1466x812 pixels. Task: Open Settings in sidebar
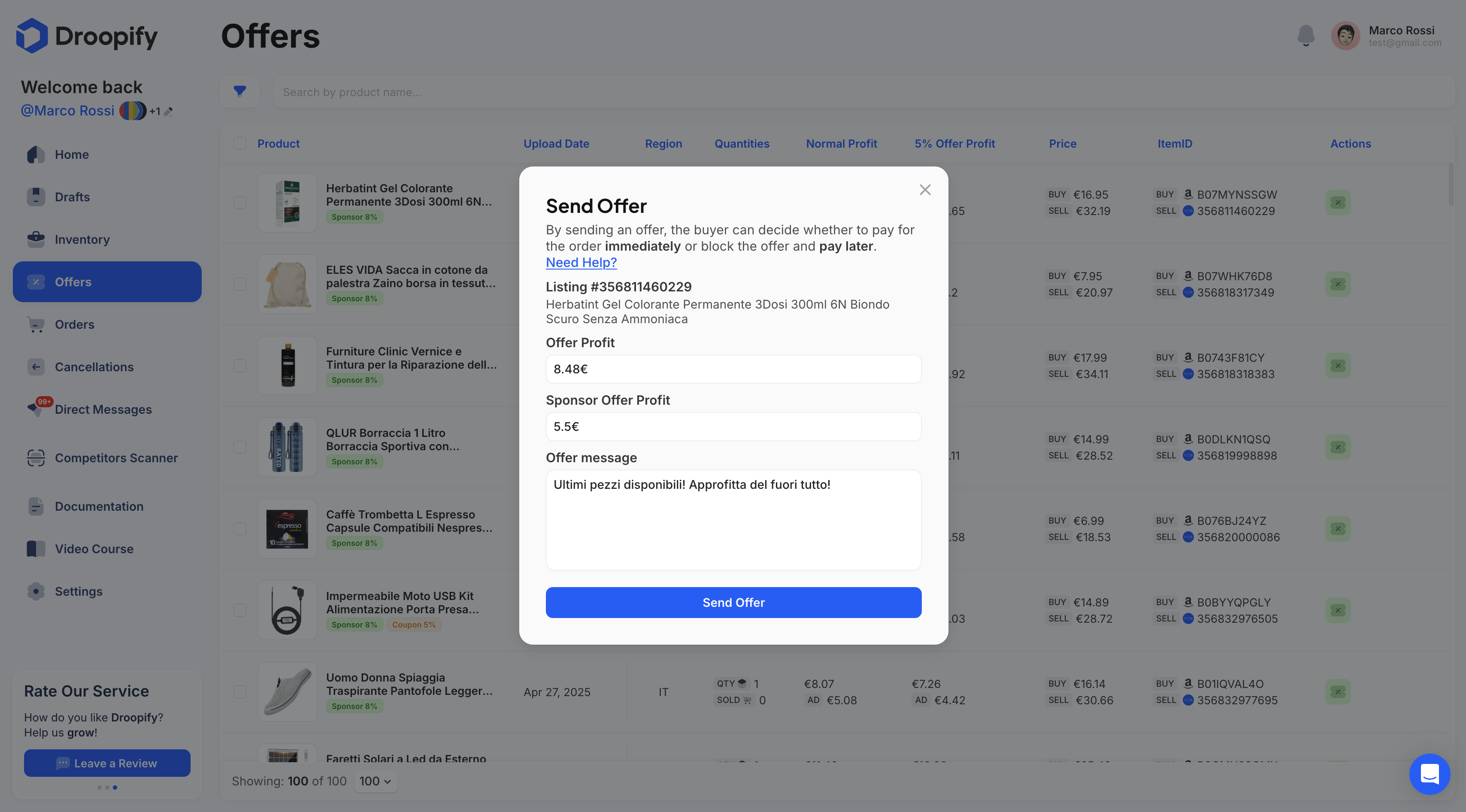[107, 591]
